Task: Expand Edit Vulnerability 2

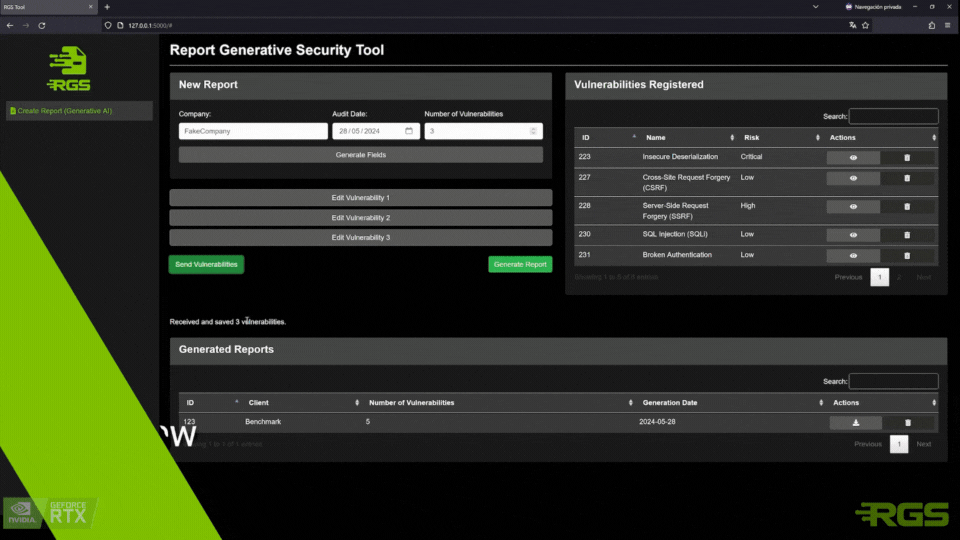Action: tap(361, 217)
